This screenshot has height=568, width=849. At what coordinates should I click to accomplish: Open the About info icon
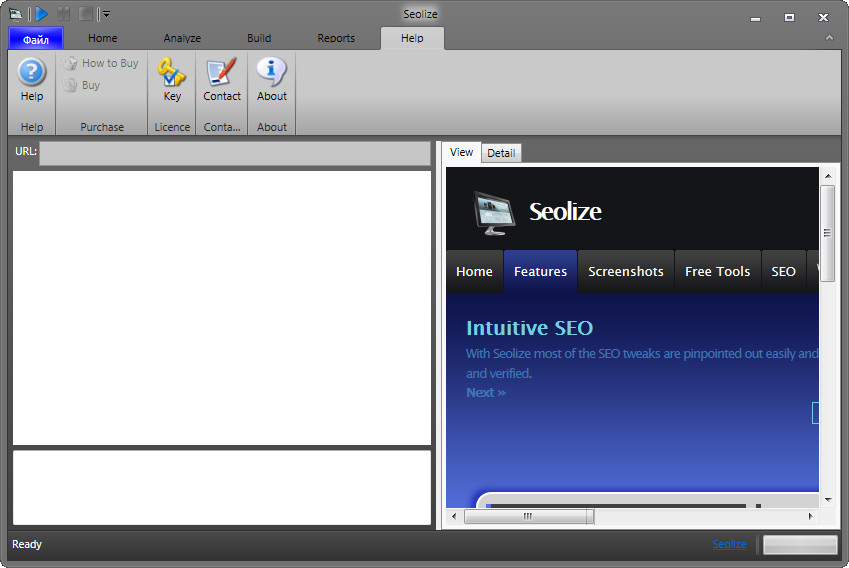click(271, 73)
